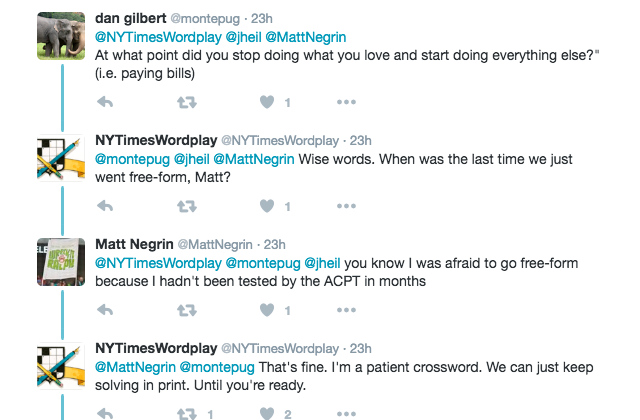The image size is (640, 420).
Task: Click @MattNegrin mention in 'Wise words' tweet
Action: click(254, 158)
